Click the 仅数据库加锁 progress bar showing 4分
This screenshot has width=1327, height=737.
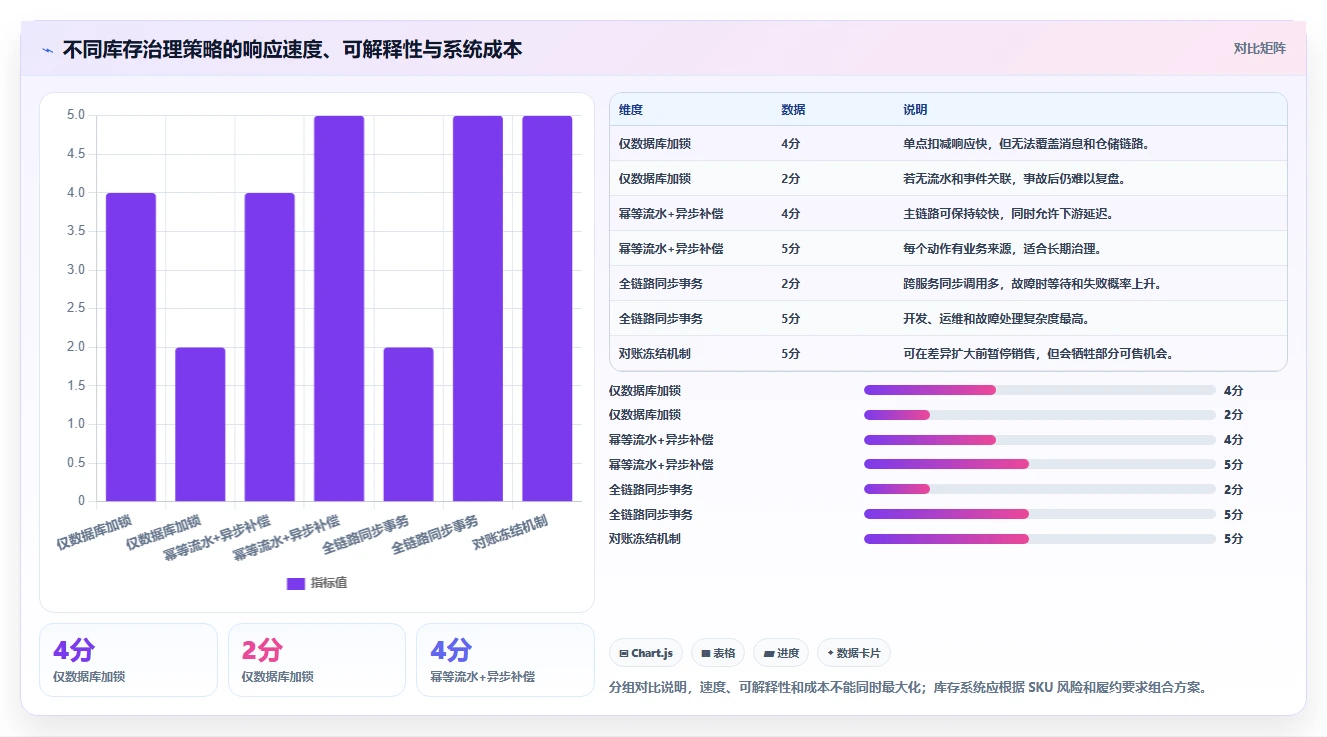[1040, 390]
